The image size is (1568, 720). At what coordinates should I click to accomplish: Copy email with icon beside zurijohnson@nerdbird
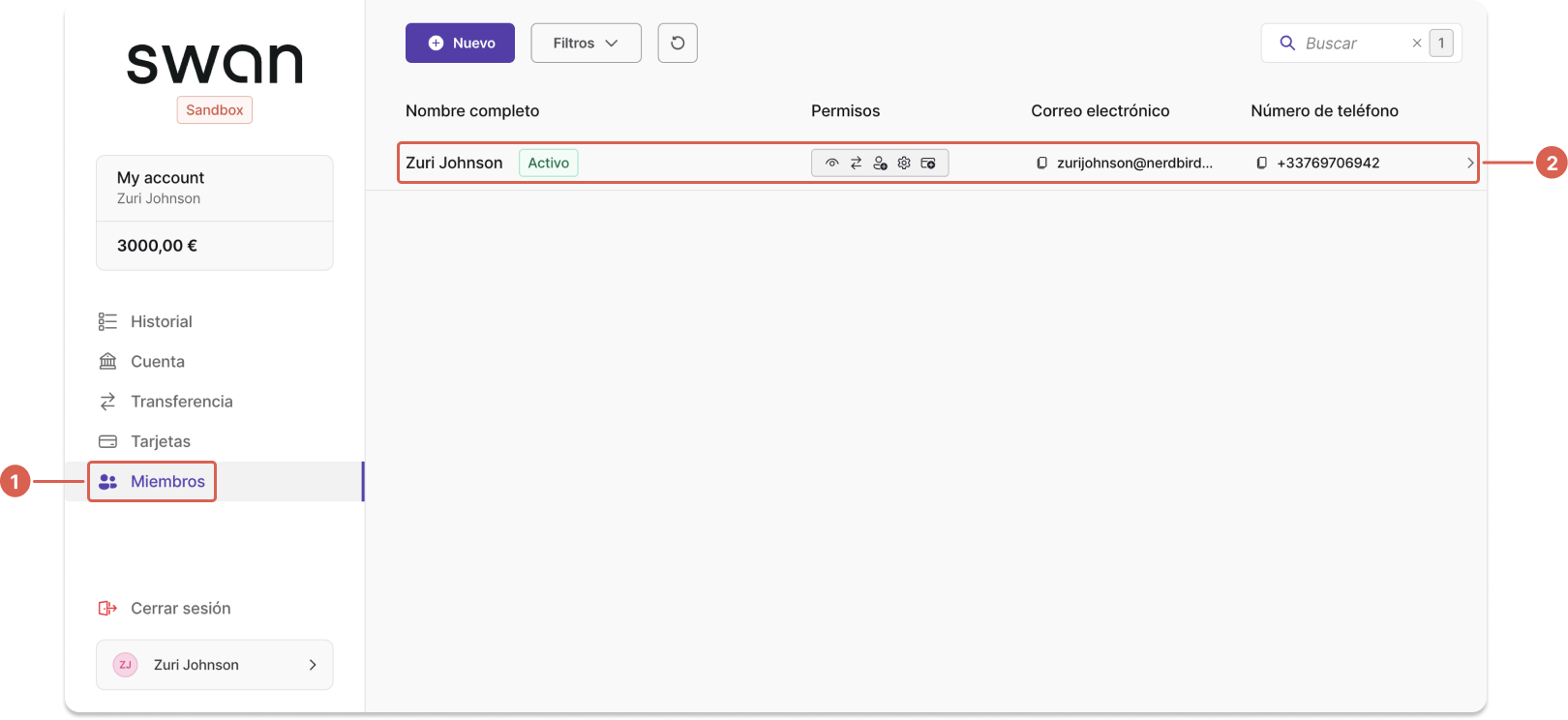tap(1041, 163)
